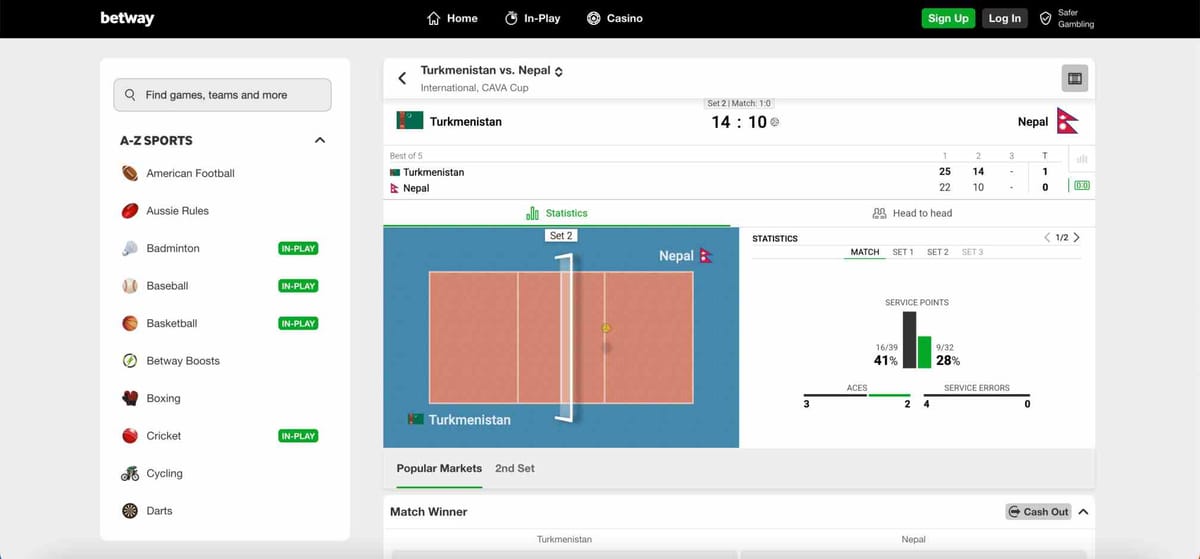The image size is (1200, 559).
Task: Click the 'International, CAVA Cup' text
Action: [475, 88]
